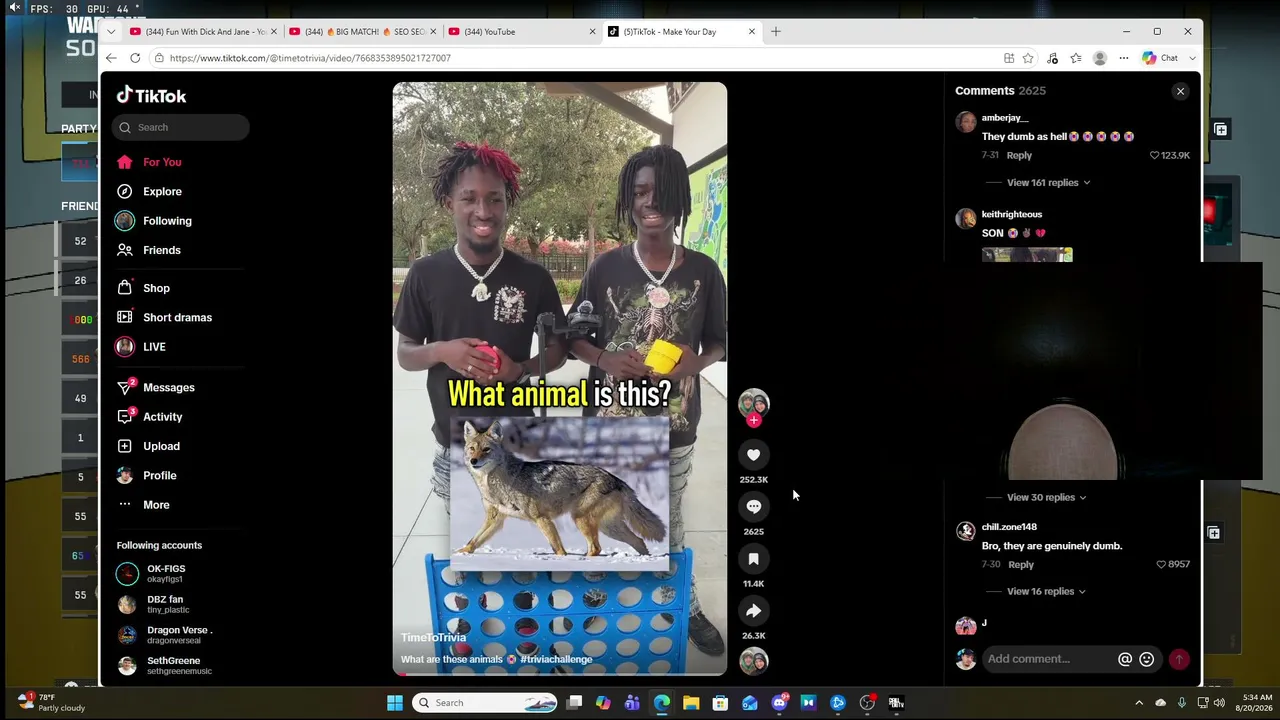
Task: Refresh the TikTok page
Action: [135, 58]
